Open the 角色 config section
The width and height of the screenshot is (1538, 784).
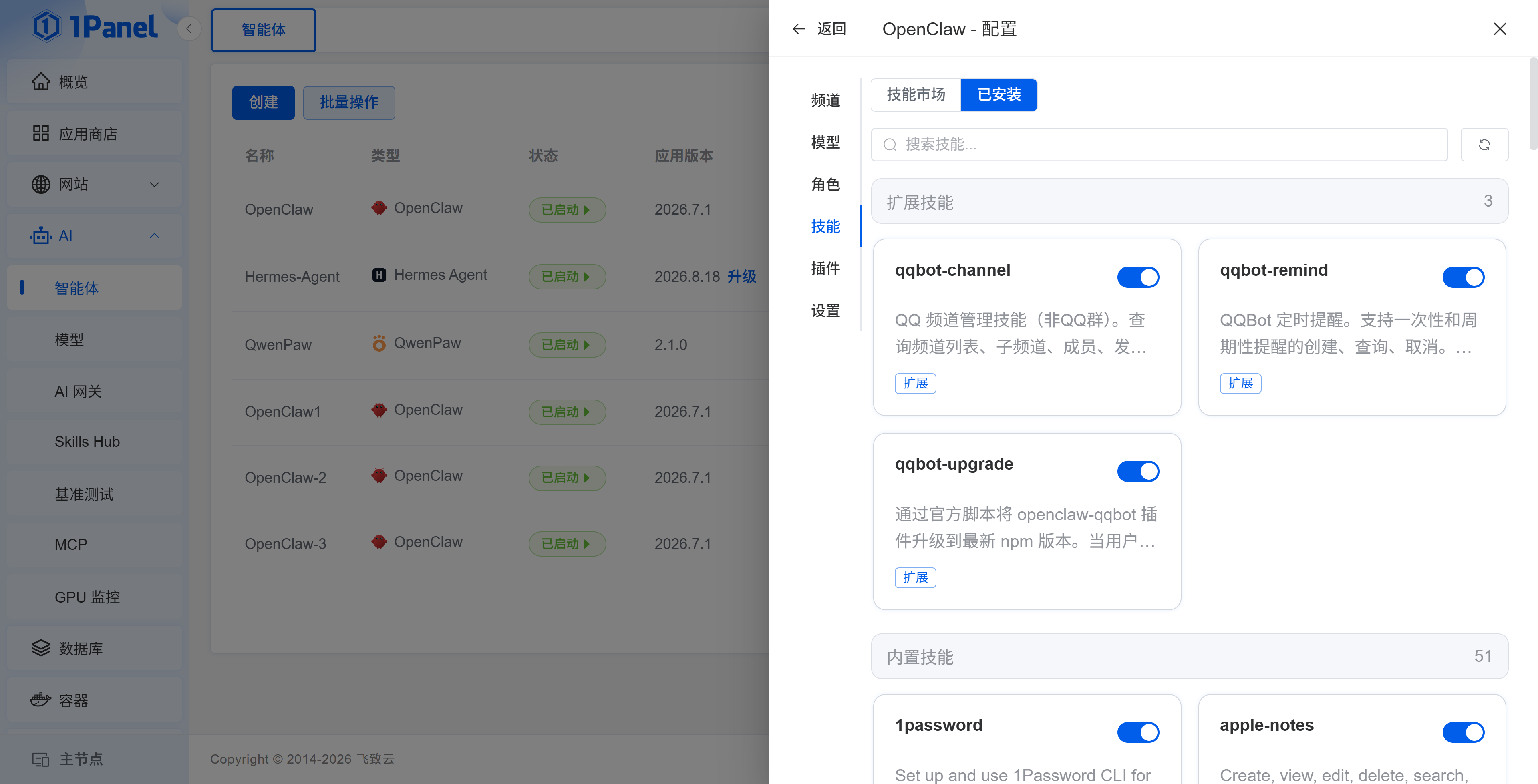click(x=825, y=185)
